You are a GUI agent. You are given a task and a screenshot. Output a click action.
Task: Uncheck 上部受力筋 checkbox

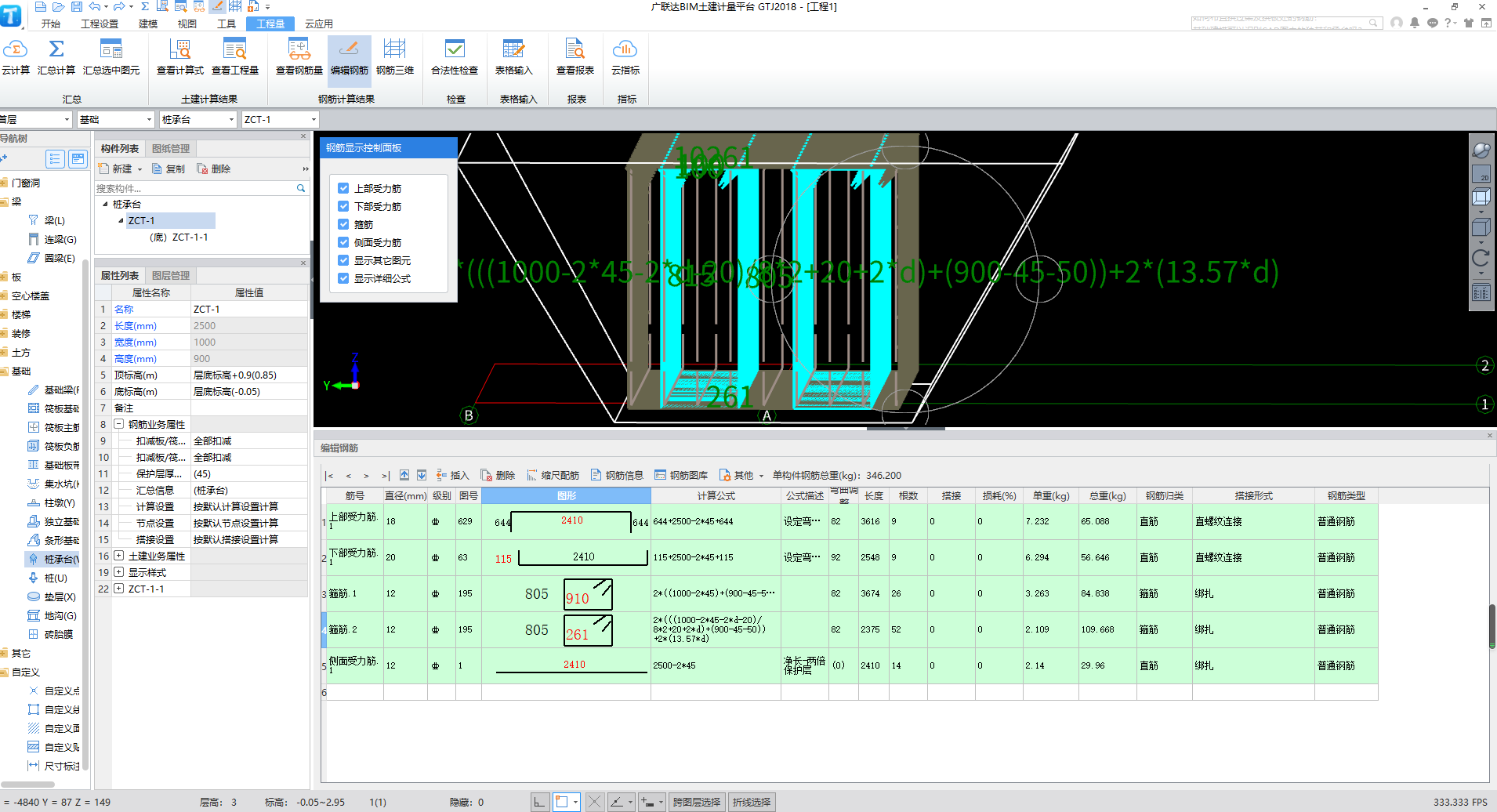tap(343, 188)
